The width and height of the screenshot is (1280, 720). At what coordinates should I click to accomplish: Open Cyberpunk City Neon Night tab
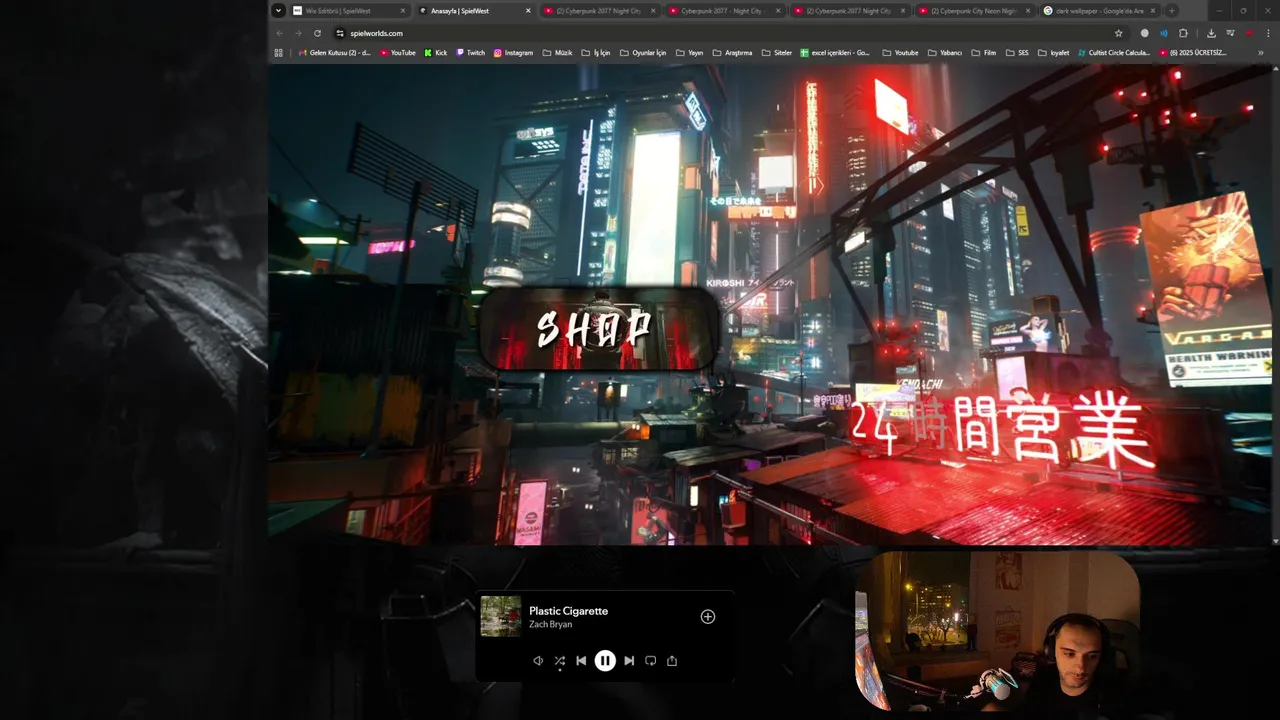click(x=973, y=11)
